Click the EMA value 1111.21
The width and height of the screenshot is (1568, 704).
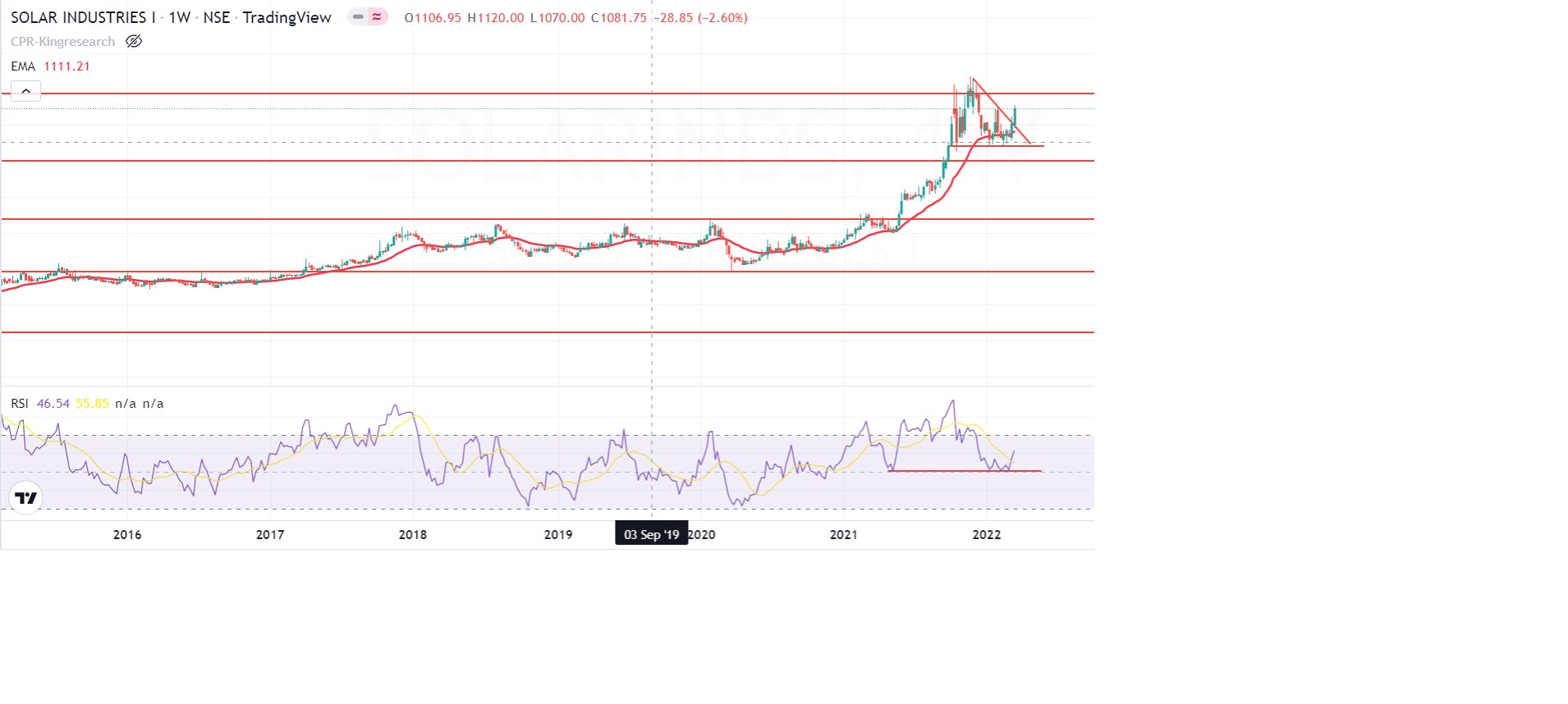[x=66, y=66]
